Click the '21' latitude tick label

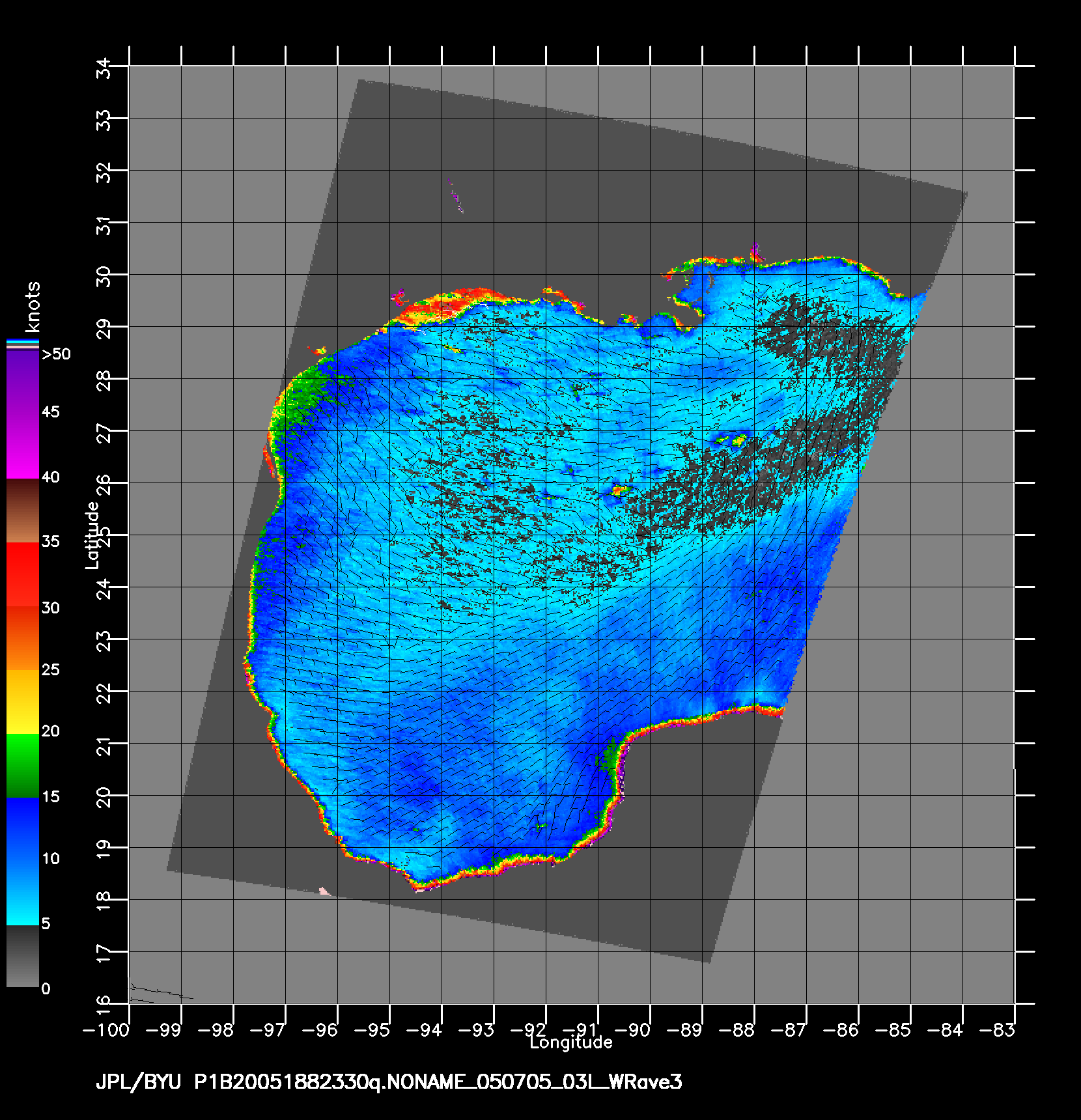(x=104, y=746)
